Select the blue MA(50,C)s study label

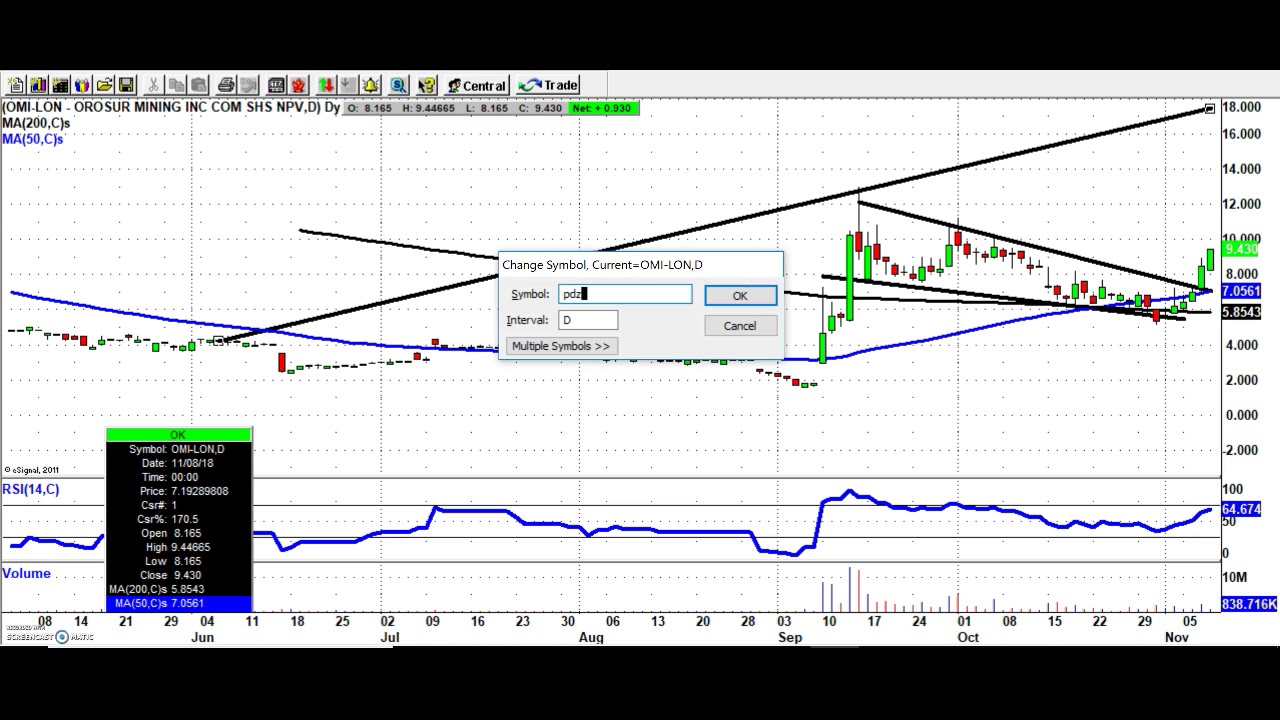pyautogui.click(x=32, y=139)
